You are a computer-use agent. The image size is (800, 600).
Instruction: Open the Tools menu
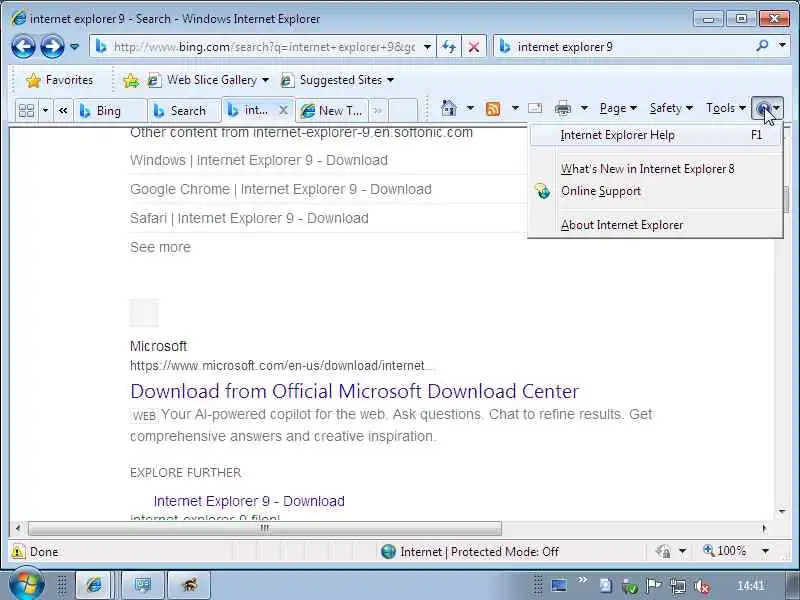click(x=726, y=108)
